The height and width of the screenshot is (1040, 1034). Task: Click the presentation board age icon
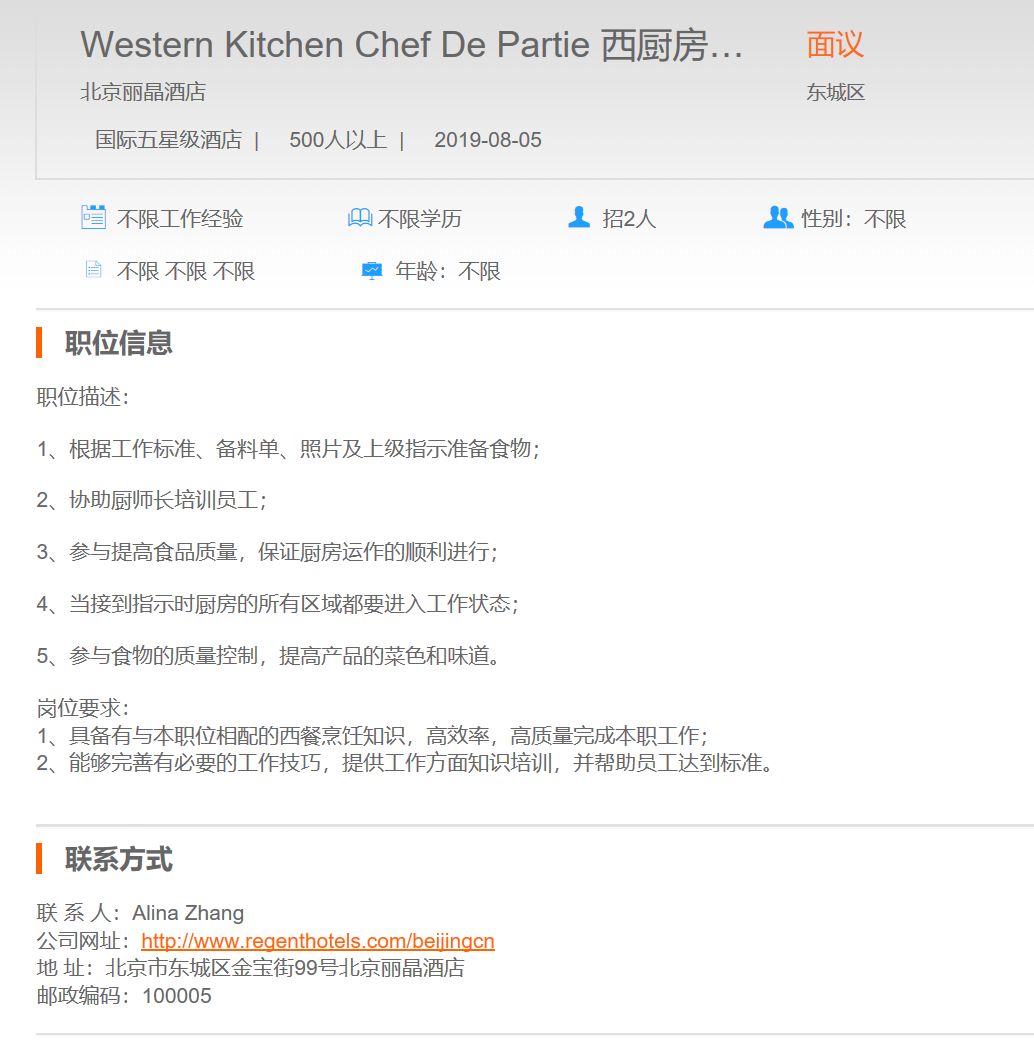[372, 271]
